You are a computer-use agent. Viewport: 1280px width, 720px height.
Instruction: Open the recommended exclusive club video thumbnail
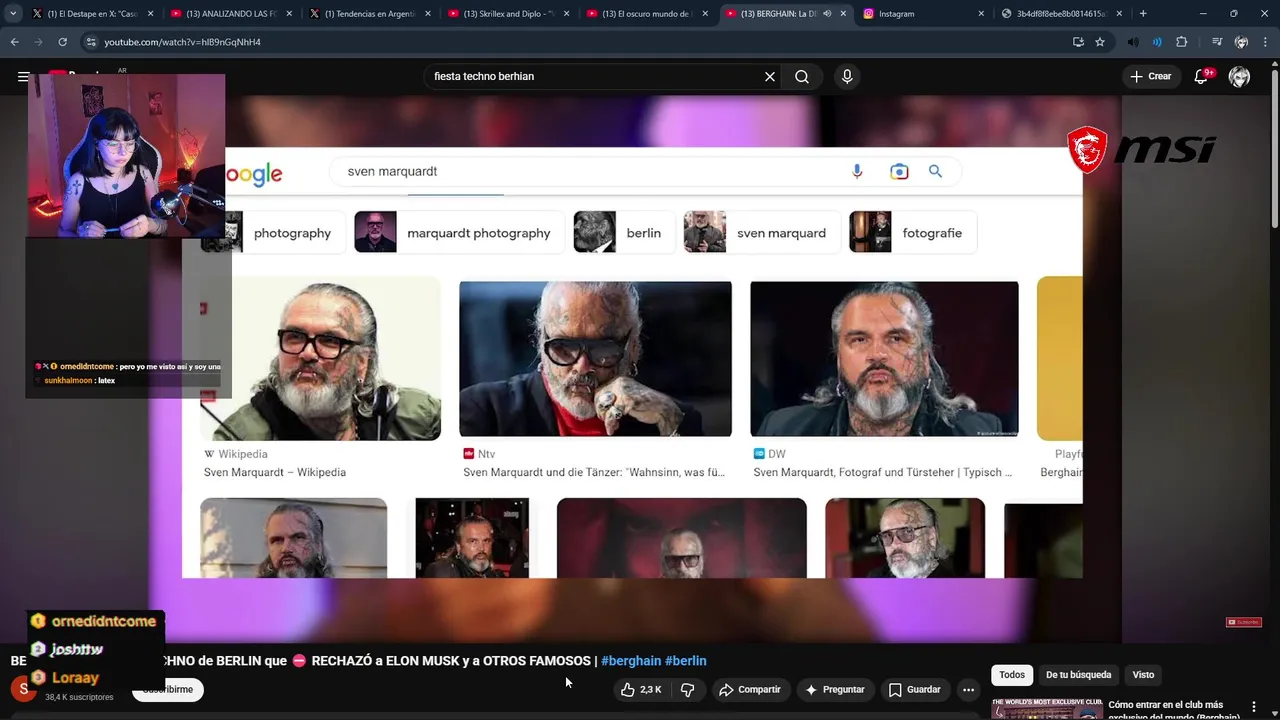click(x=1047, y=709)
